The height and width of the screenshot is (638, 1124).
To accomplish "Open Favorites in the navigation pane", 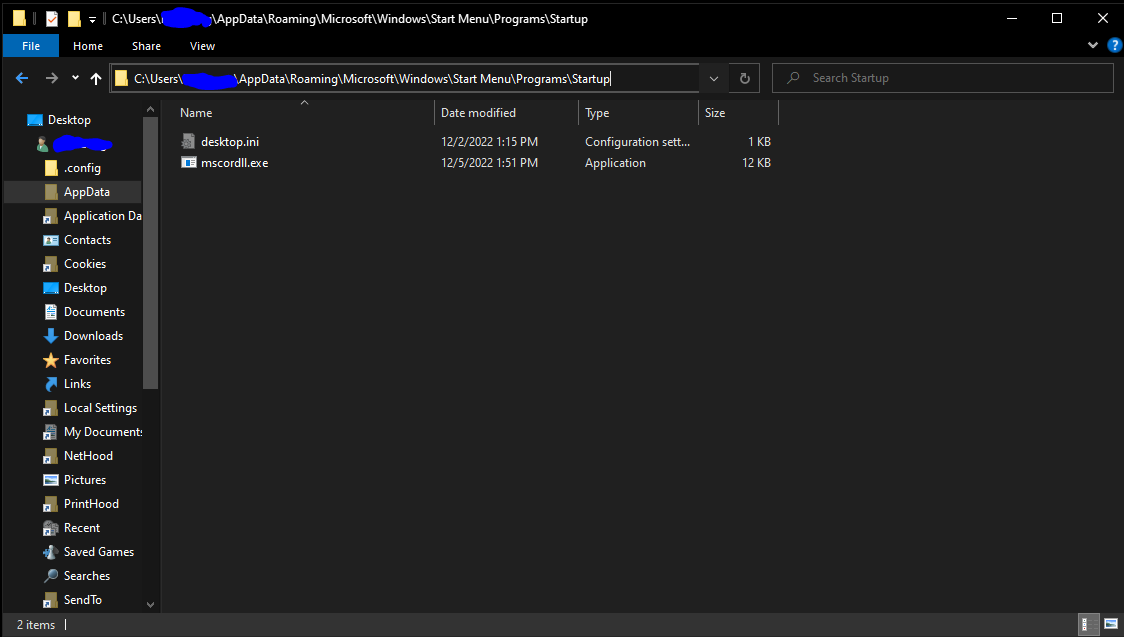I will coord(87,360).
